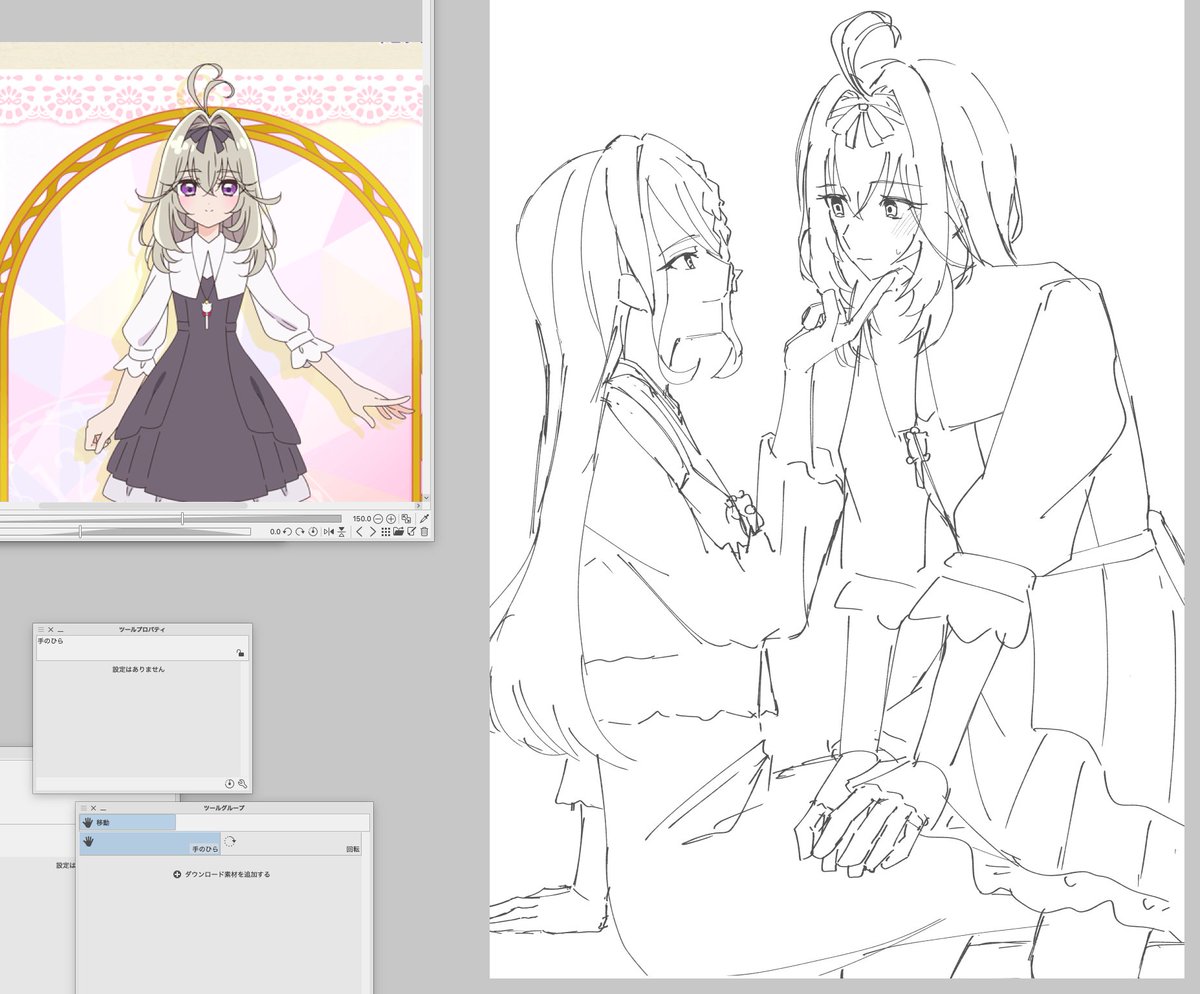Click the 150.0 zoom value in Sub View

361,519
